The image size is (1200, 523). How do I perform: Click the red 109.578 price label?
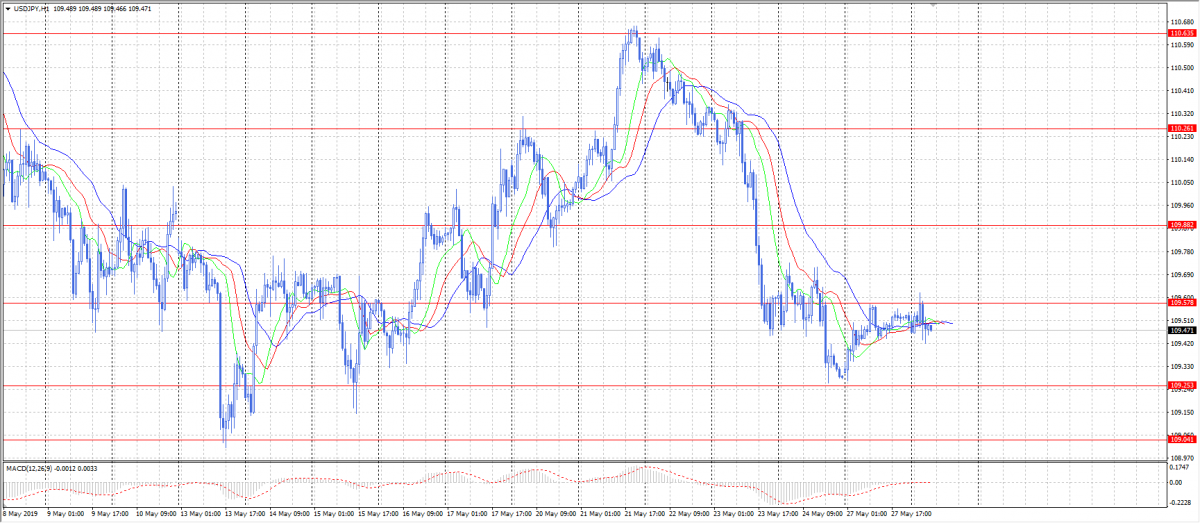click(1183, 302)
